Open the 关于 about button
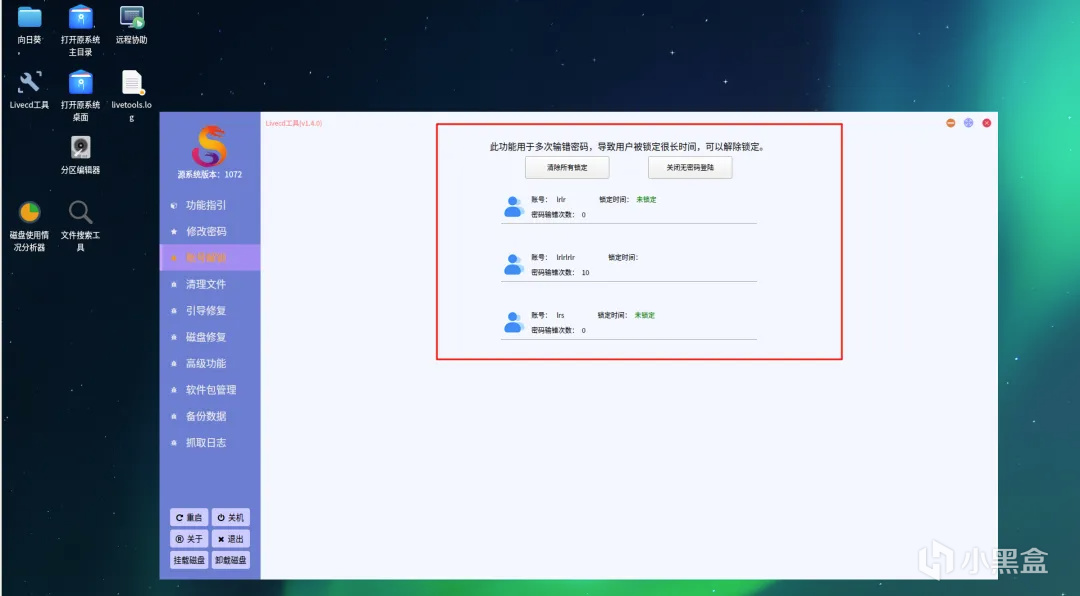The height and width of the screenshot is (596, 1080). click(189, 539)
